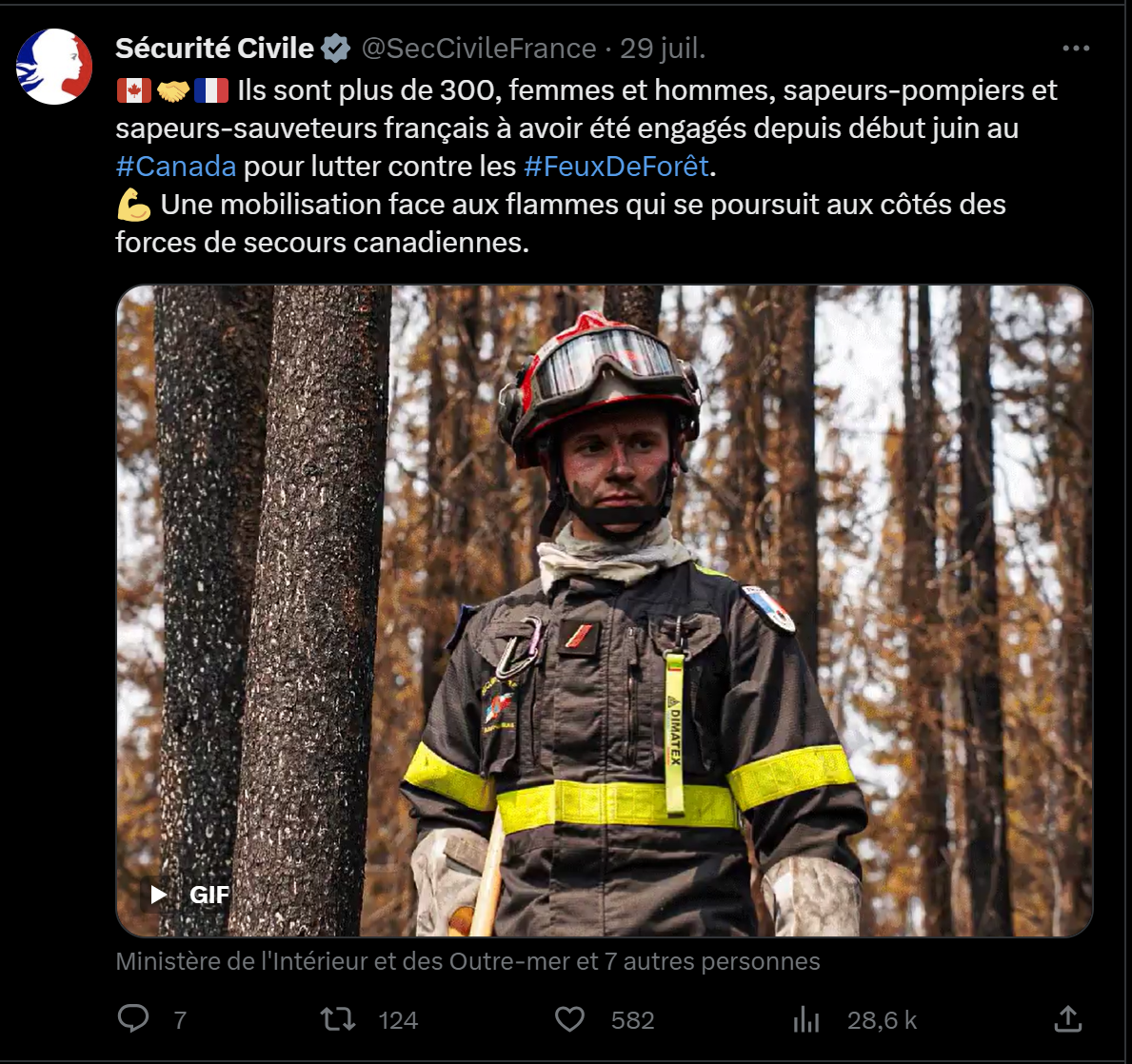Click the verified badge next to Sécurité Civile
Screen dimensions: 1132x1064
[336, 49]
